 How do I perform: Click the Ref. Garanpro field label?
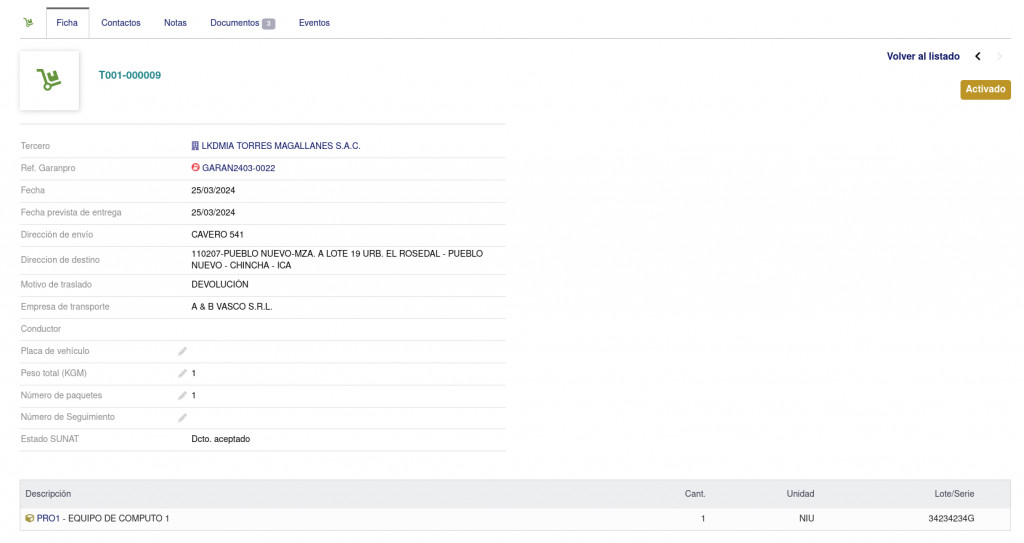pyautogui.click(x=48, y=168)
